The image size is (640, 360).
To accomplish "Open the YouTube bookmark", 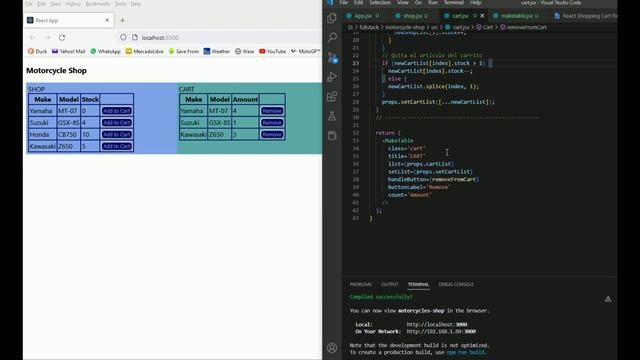I will [273, 51].
